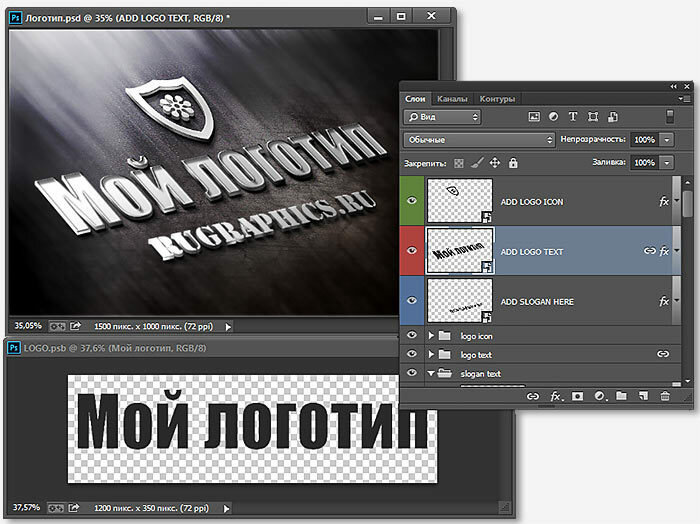Switch to the Контуры tab

(497, 99)
